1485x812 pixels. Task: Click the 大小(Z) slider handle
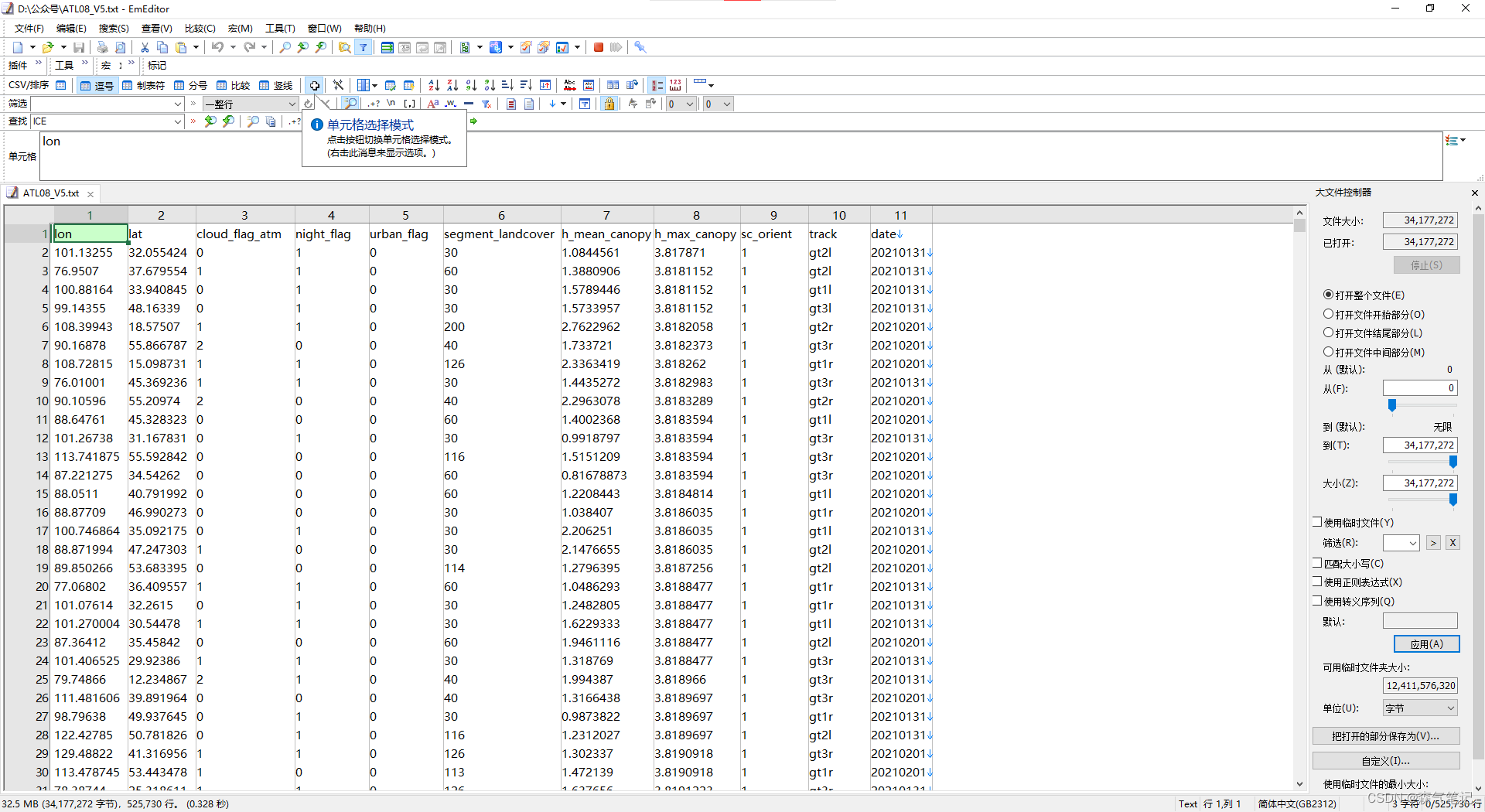coord(1453,500)
